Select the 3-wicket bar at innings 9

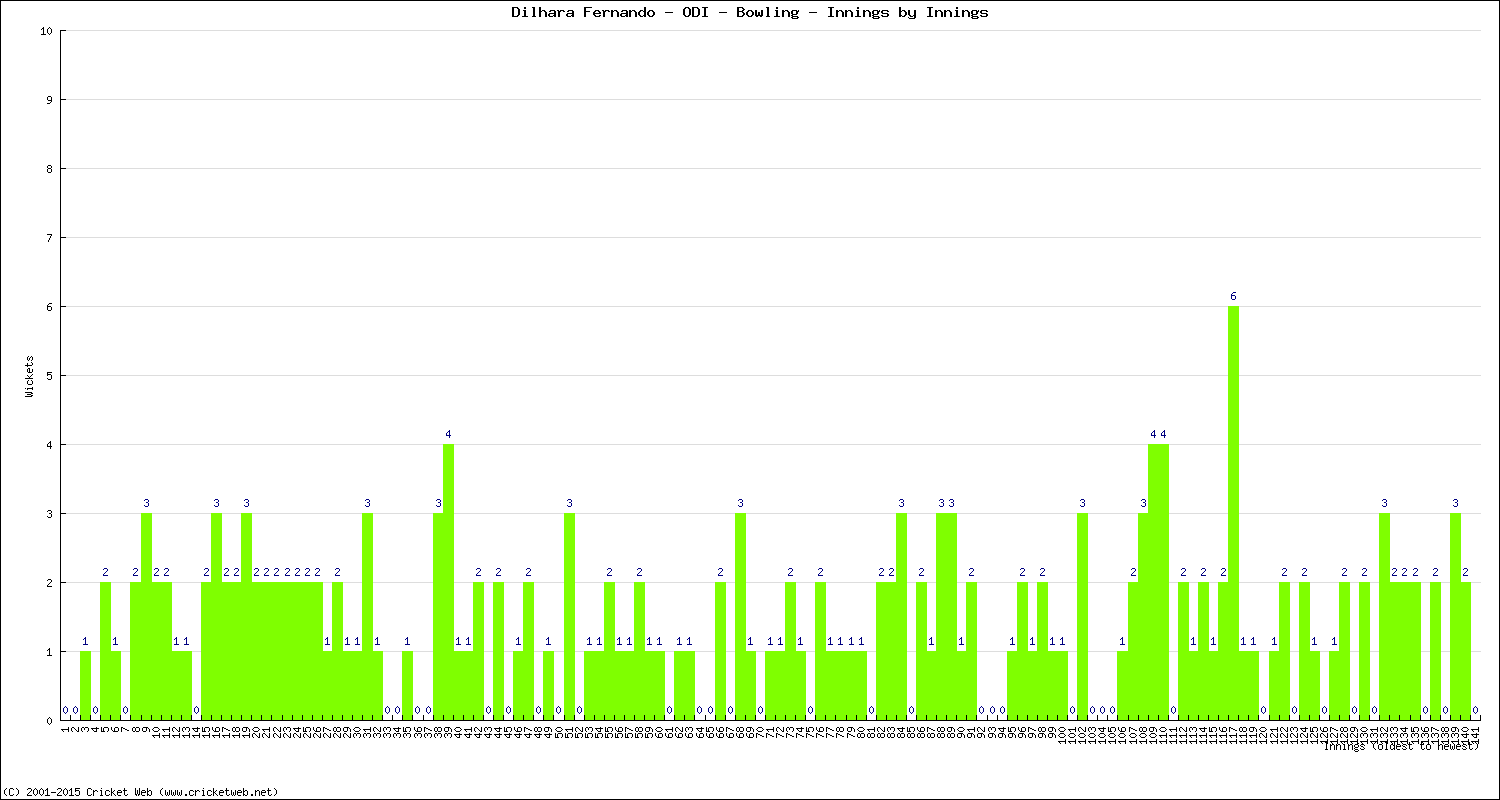pos(146,616)
